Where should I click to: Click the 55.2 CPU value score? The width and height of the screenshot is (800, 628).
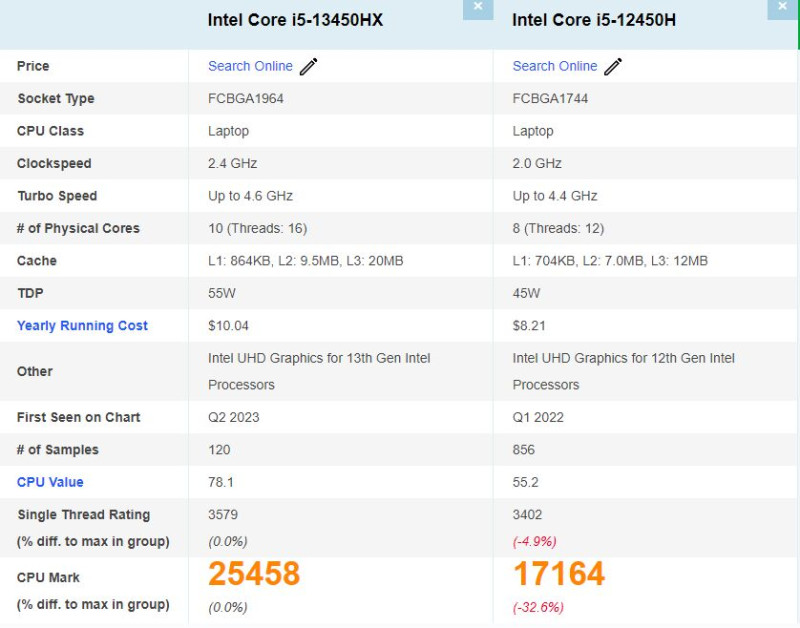point(525,482)
